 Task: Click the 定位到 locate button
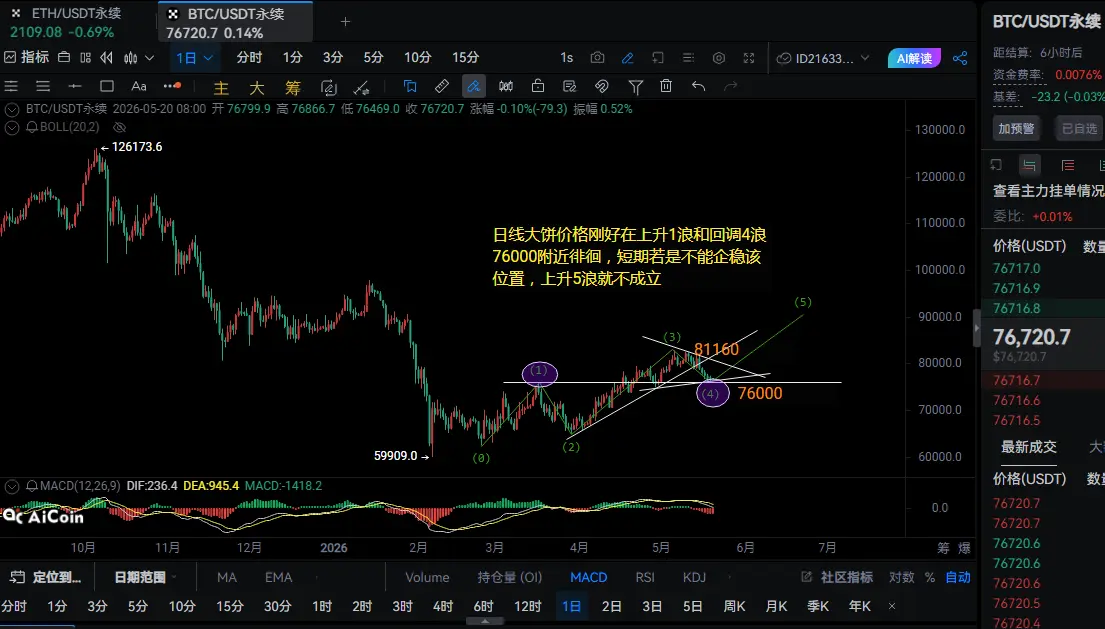coord(48,578)
